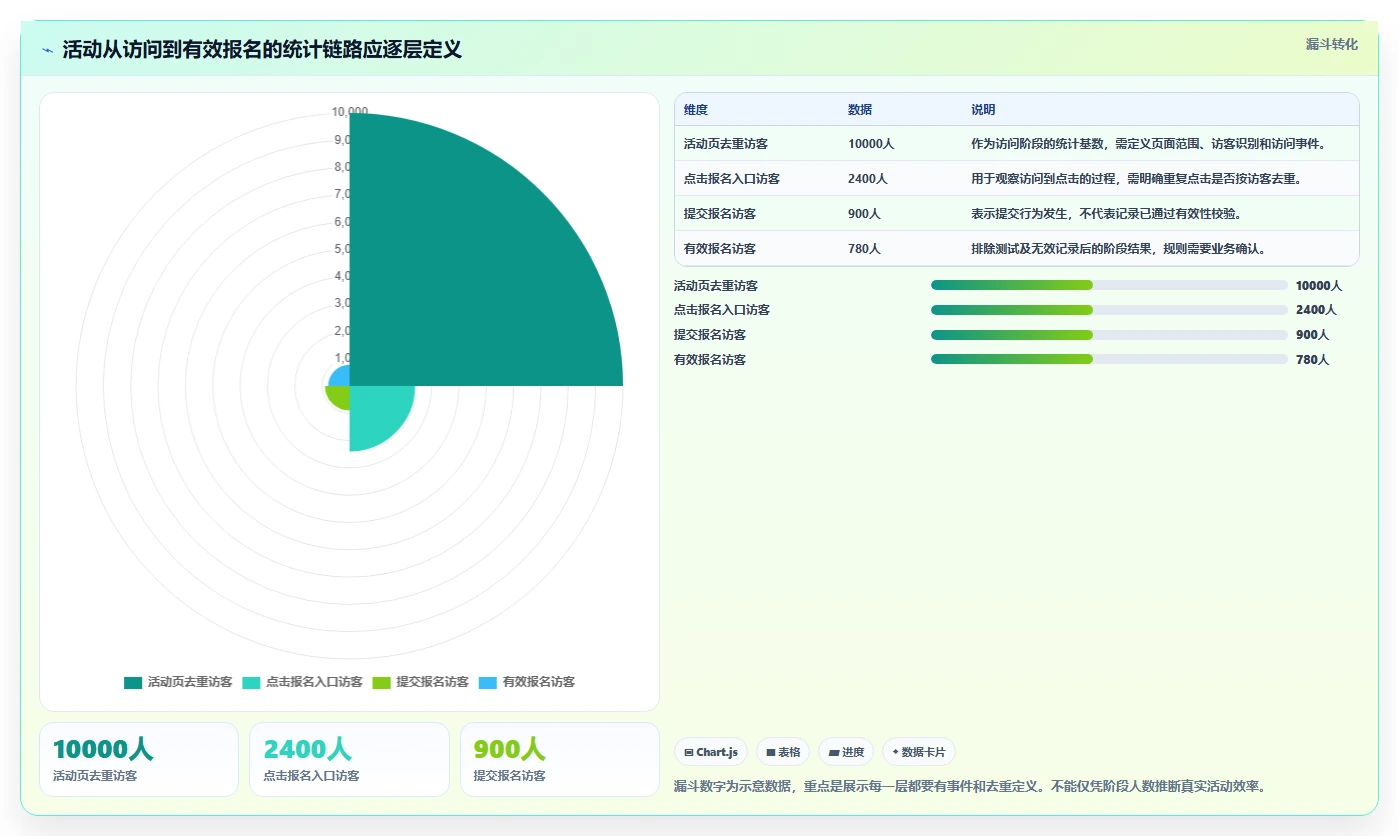
Task: Click the 数据 column header
Action: click(860, 110)
